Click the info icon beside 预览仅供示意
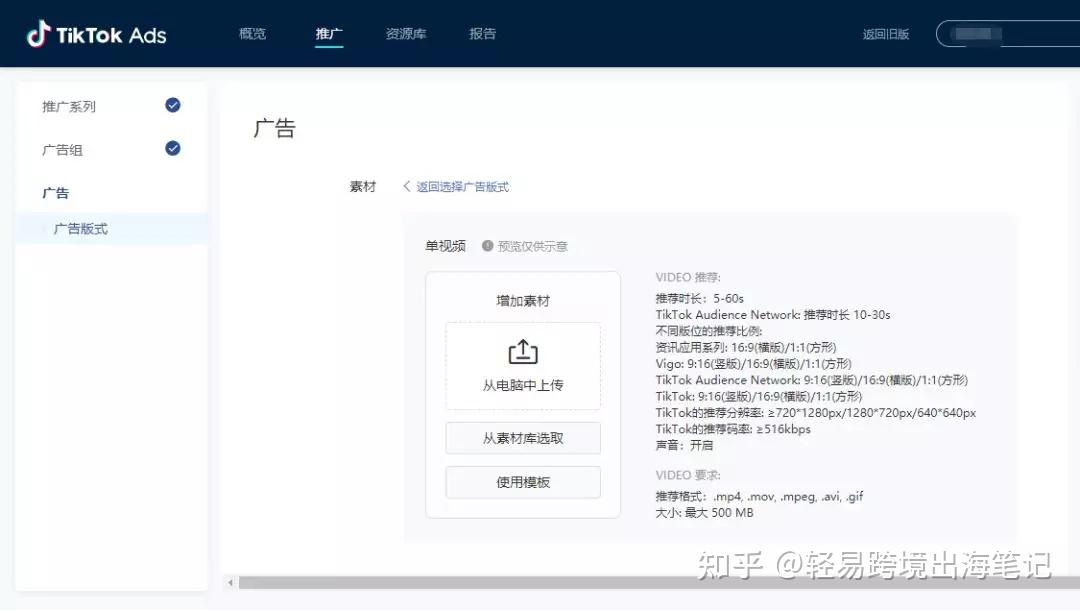The width and height of the screenshot is (1080, 610). coord(487,245)
